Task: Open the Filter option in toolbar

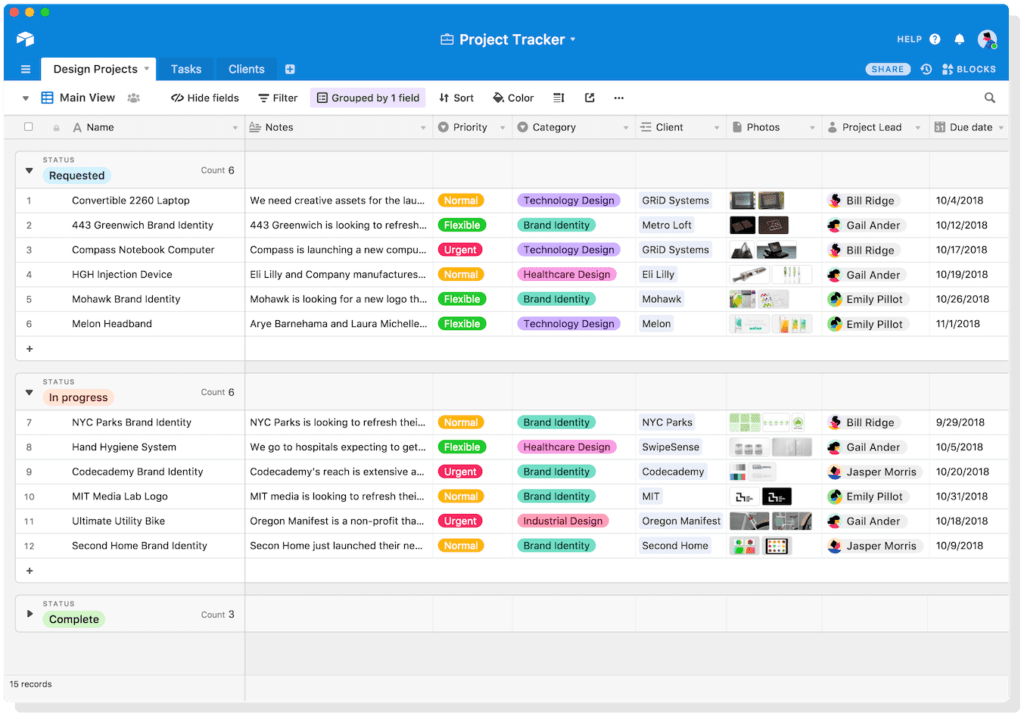Action: pos(277,98)
